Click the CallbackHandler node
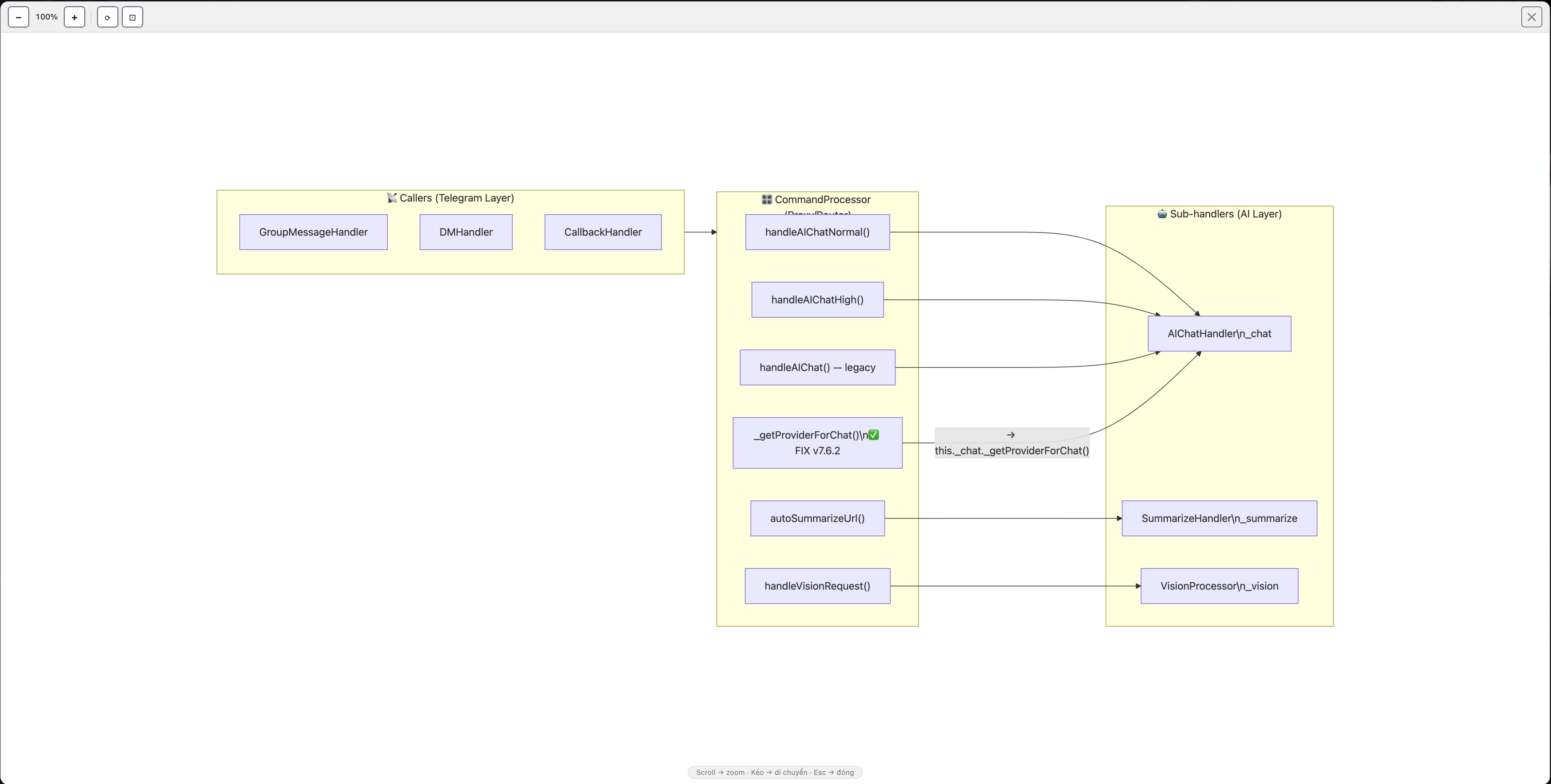Viewport: 1551px width, 784px height. [x=603, y=232]
